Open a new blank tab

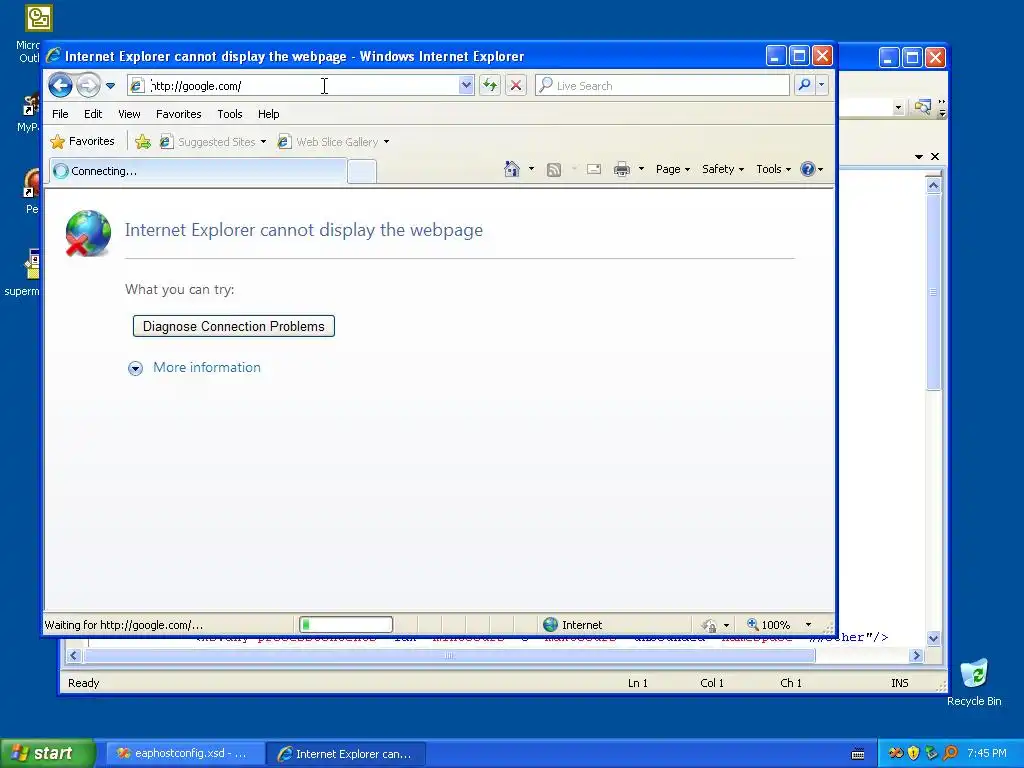tap(362, 172)
